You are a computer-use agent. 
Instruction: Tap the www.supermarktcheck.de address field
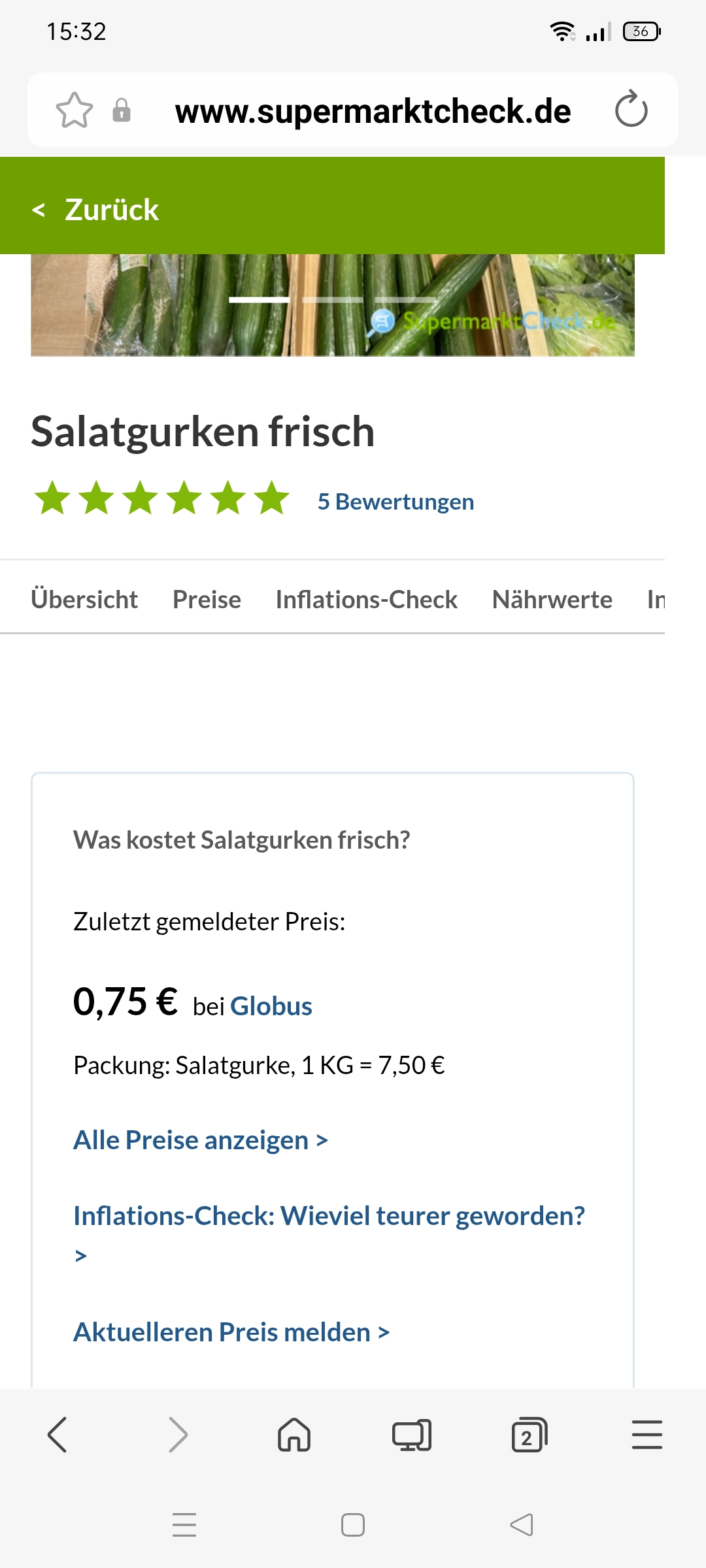click(373, 111)
